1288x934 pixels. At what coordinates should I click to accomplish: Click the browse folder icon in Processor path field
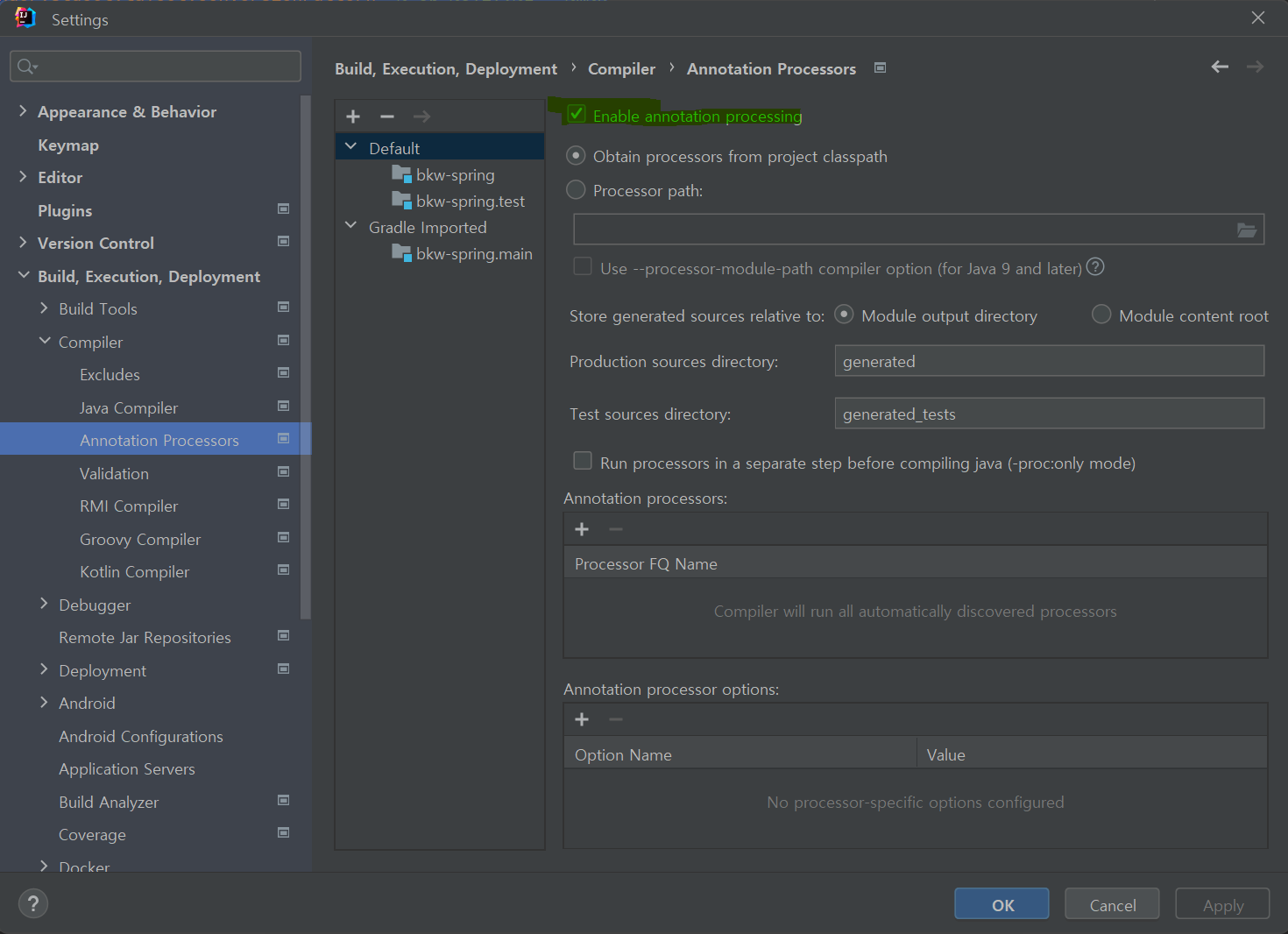[1247, 230]
